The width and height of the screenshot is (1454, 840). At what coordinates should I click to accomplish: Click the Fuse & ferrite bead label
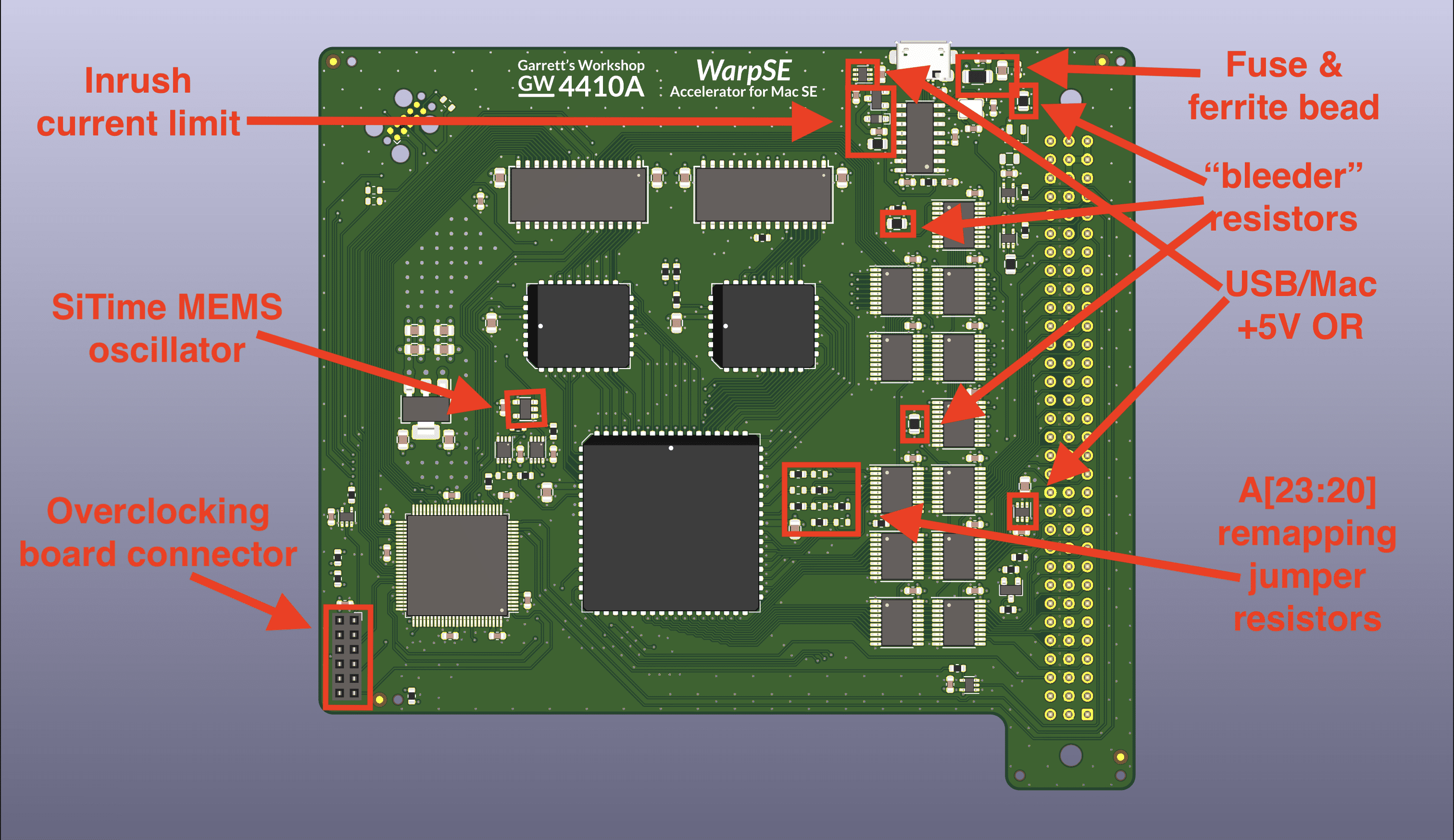click(1283, 86)
